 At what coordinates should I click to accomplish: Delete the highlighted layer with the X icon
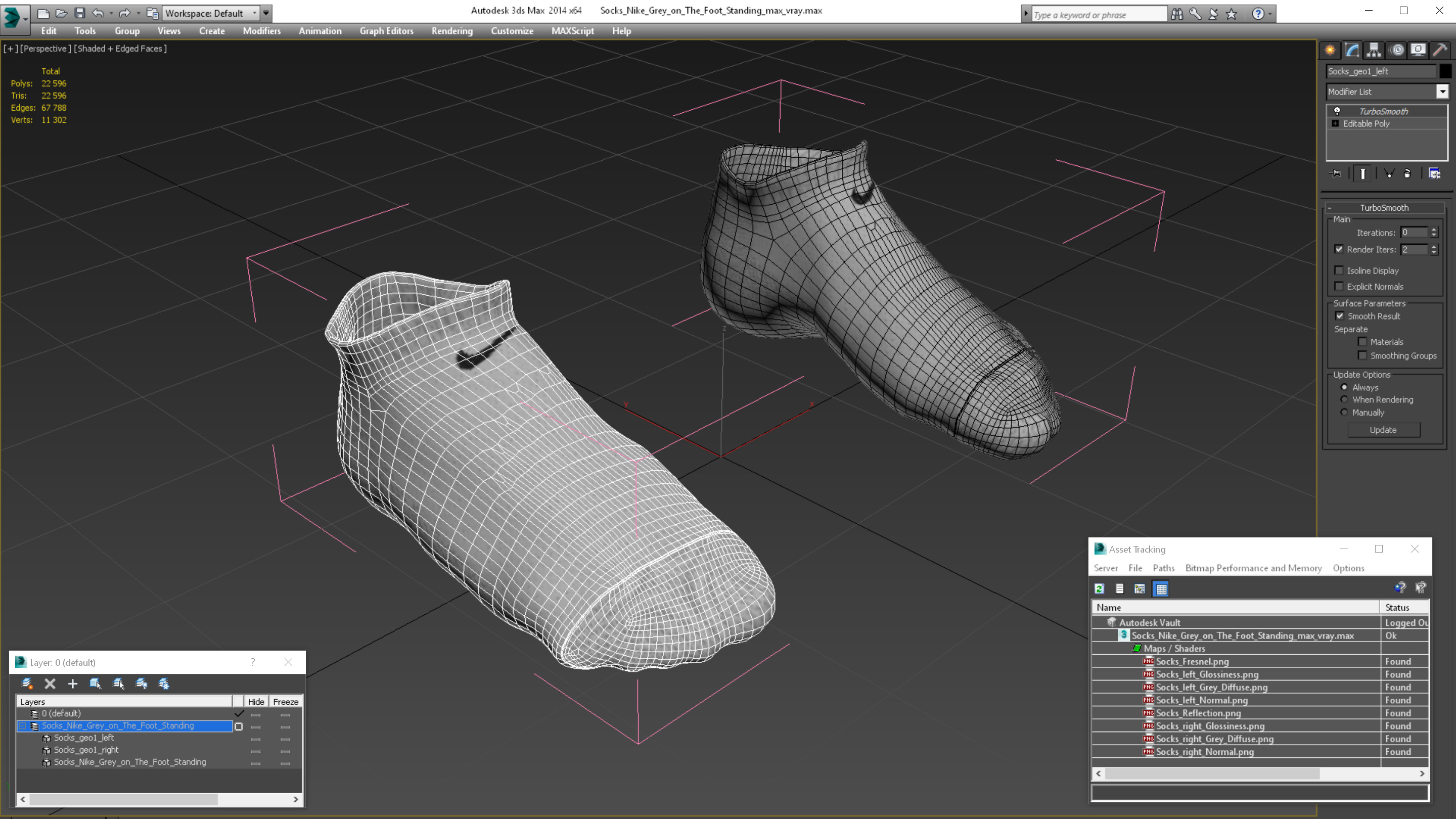coord(50,684)
